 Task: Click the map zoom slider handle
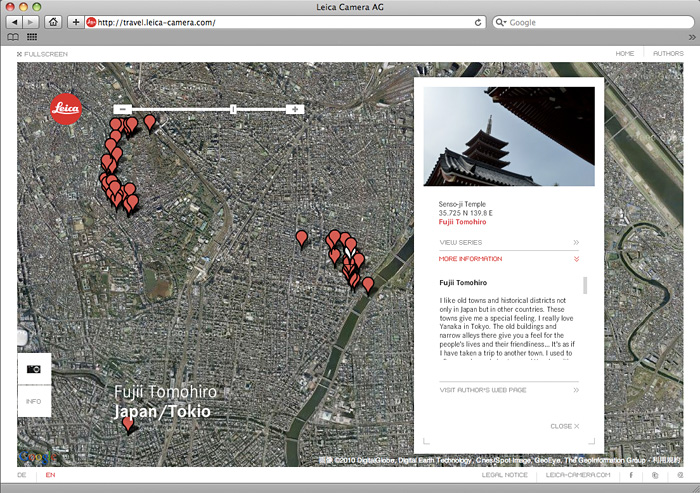click(233, 109)
